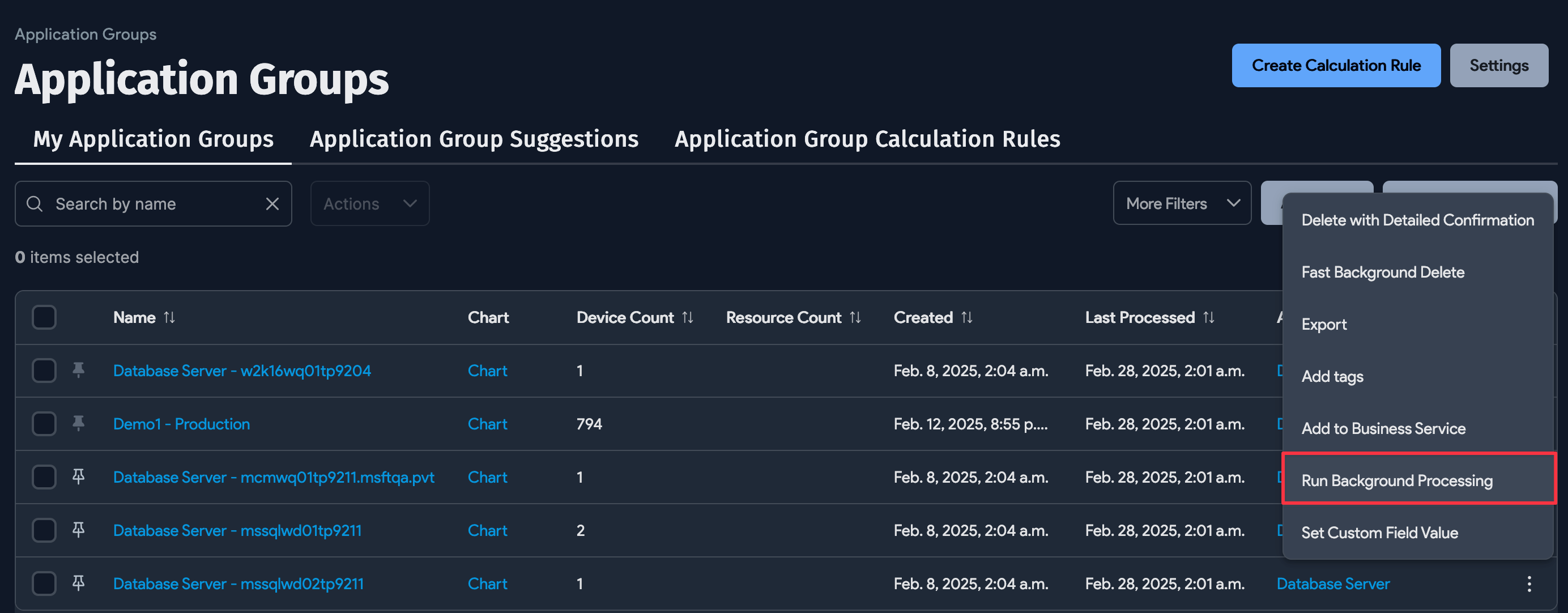Pin Database Server - mssqlwd01tp9211 group
This screenshot has height=613, width=1568.
tap(79, 530)
